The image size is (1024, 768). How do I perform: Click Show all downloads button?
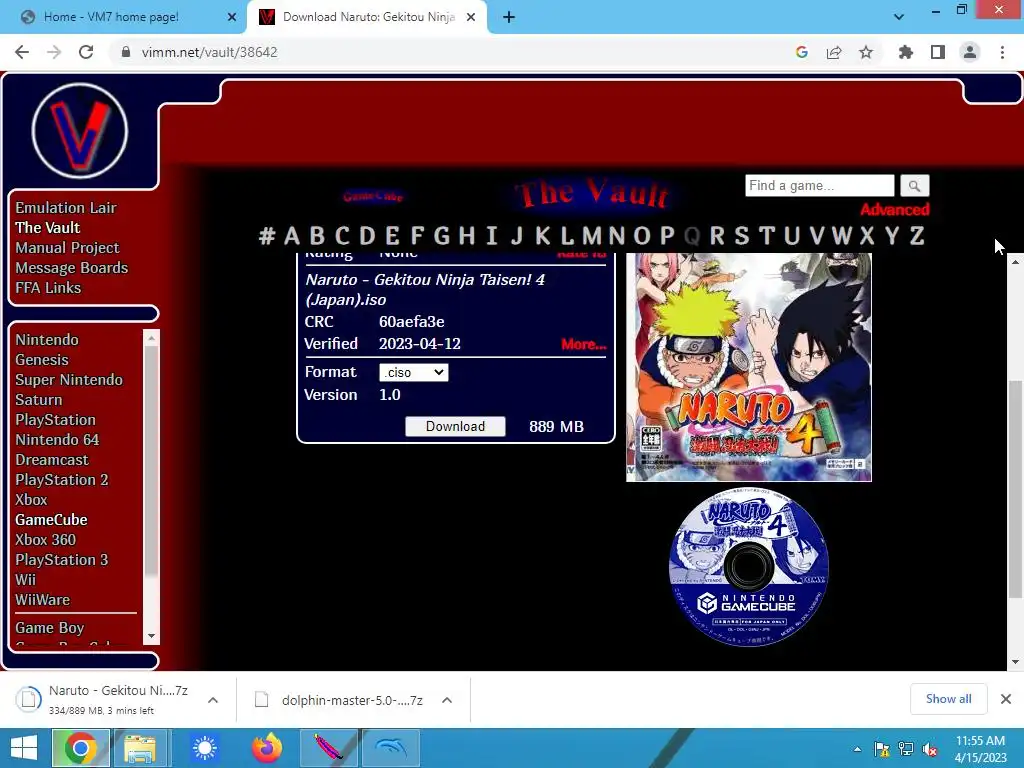(x=948, y=699)
